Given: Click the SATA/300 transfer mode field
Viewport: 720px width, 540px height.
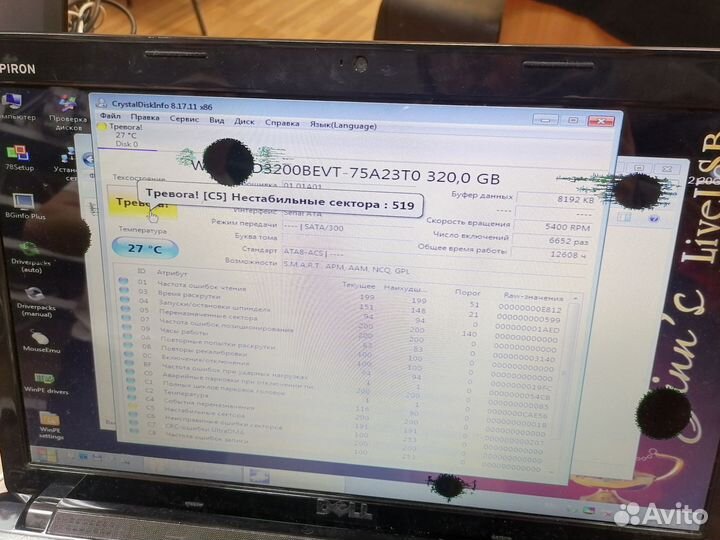Looking at the screenshot, I should [349, 228].
